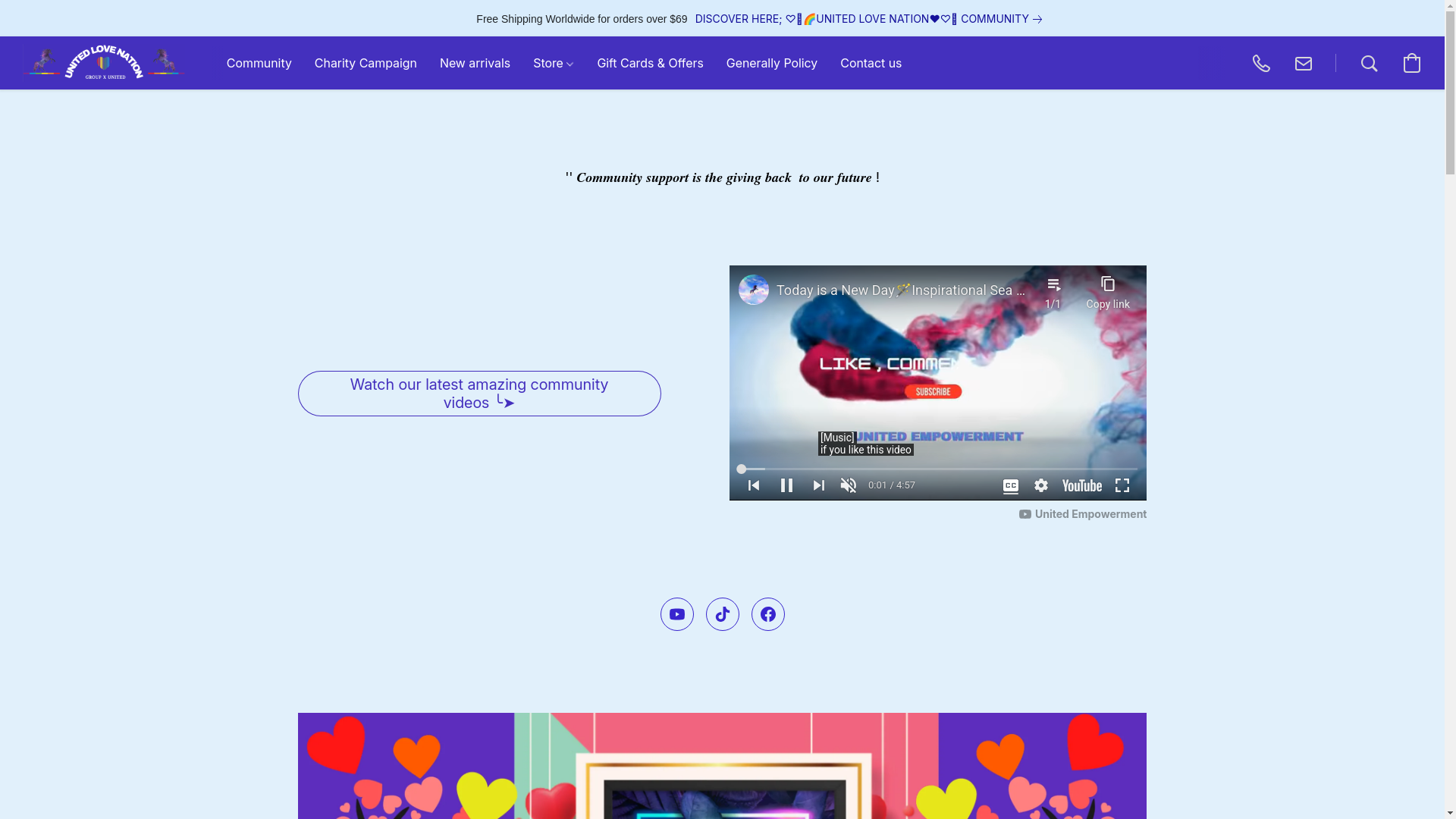This screenshot has height=819, width=1456.
Task: Unmute the video audio
Action: point(849,485)
